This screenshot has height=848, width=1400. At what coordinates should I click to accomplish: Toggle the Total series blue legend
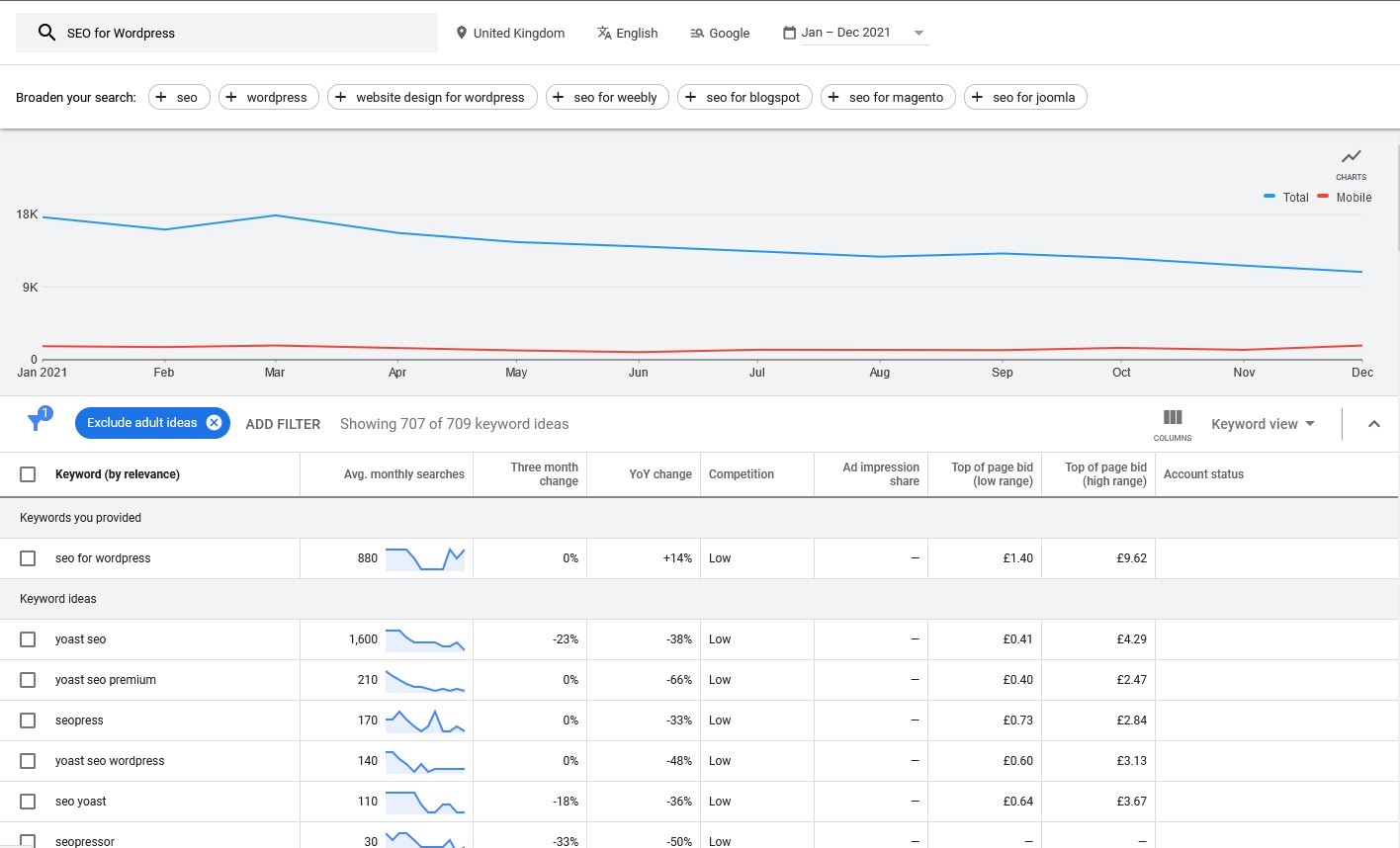click(x=1285, y=198)
